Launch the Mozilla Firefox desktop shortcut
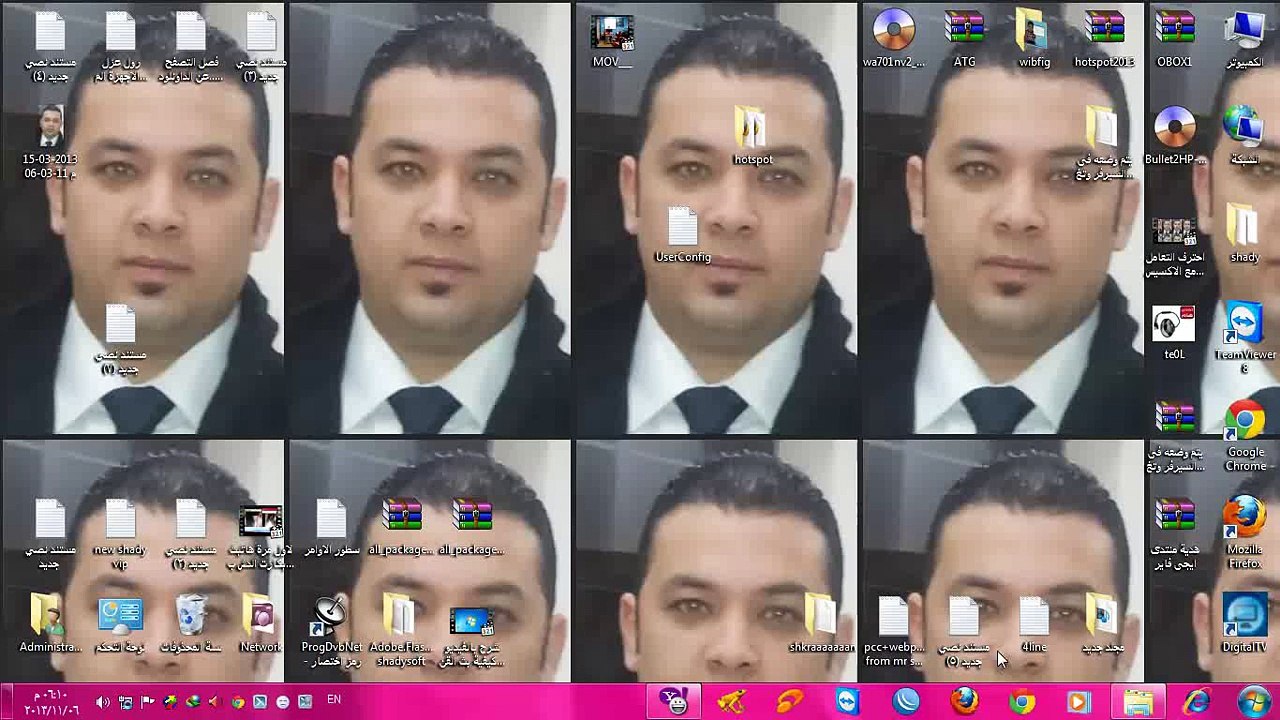Screen dimensions: 1280x720 coord(1245,535)
